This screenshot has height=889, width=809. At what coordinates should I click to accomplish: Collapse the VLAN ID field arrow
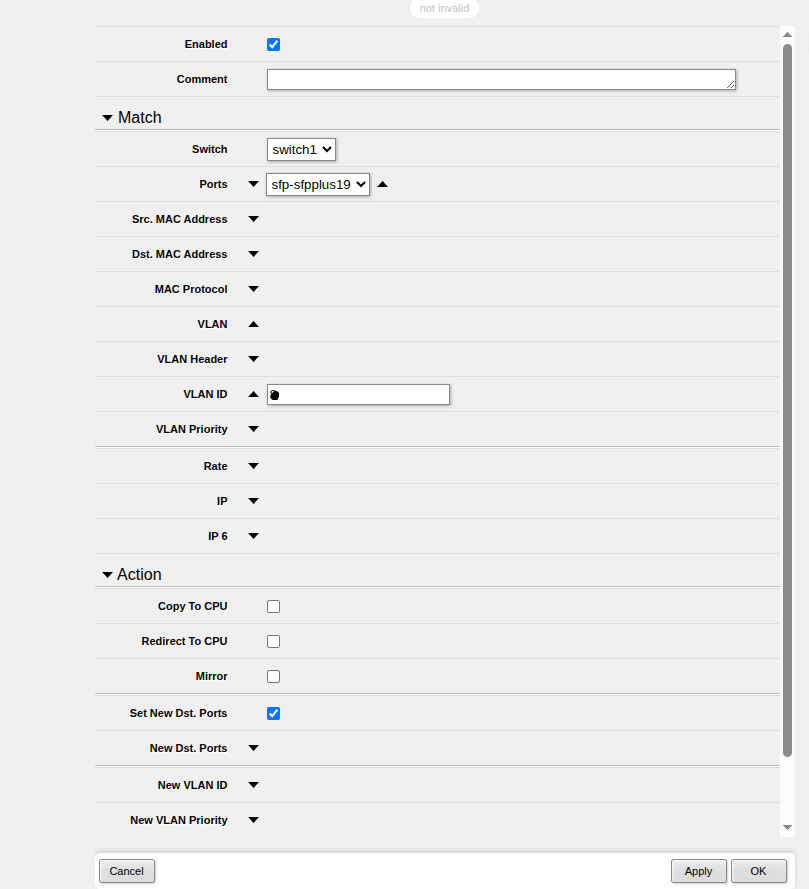coord(253,394)
